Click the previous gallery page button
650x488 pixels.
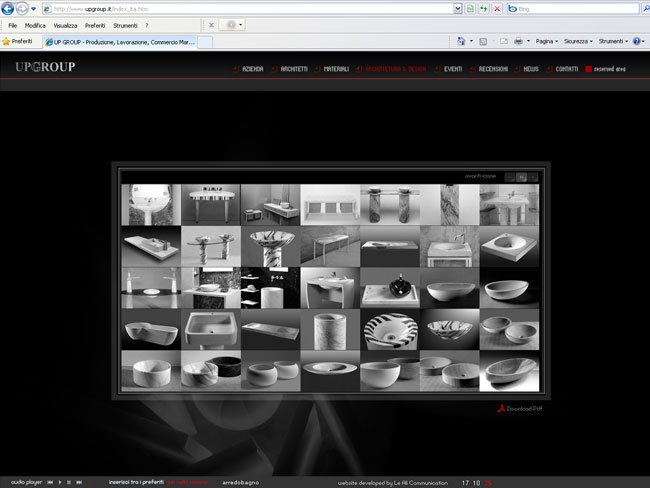[510, 177]
